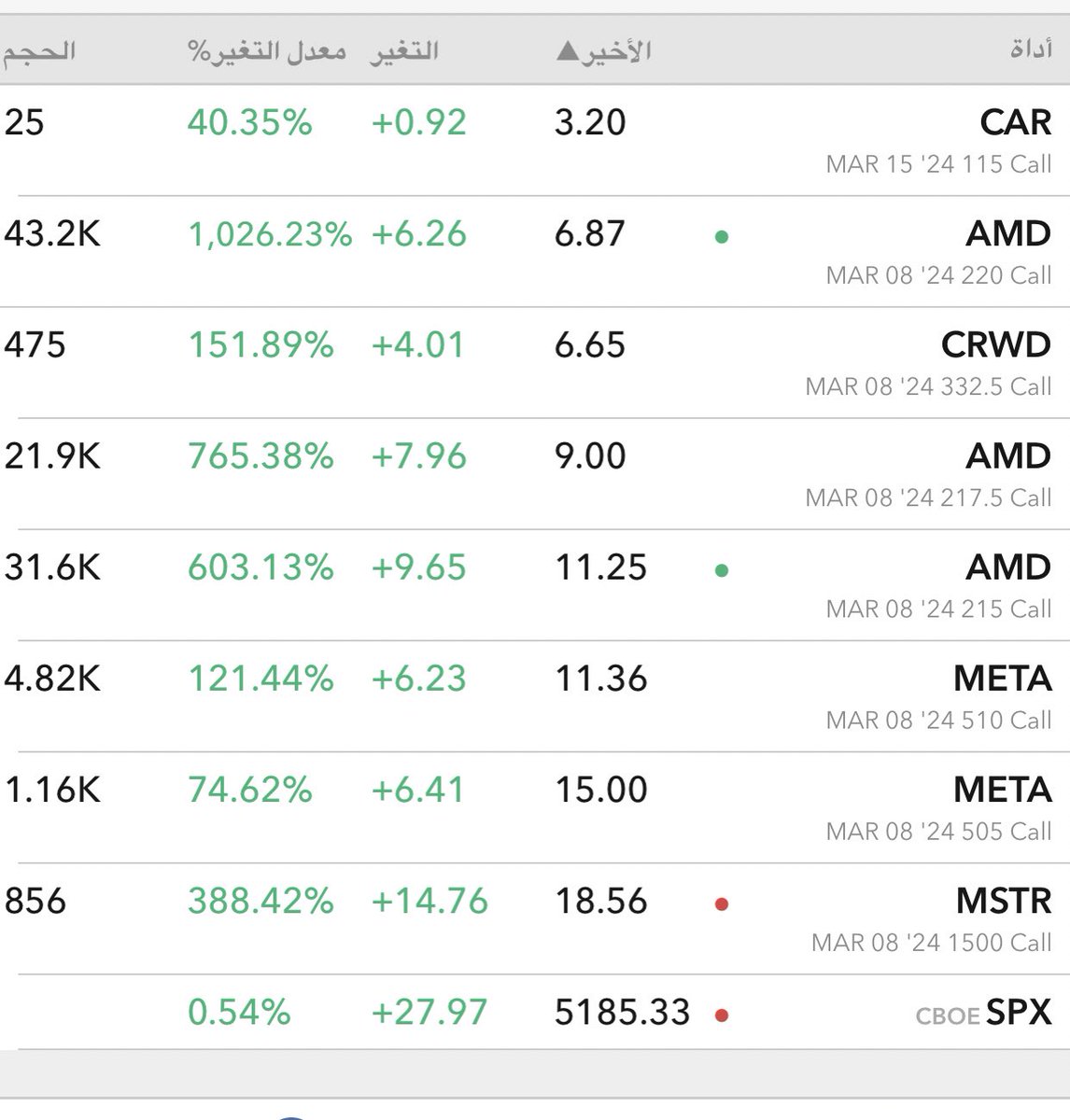The width and height of the screenshot is (1070, 1120).
Task: Select MAR 08 '24 217.5 Call text
Action: pyautogui.click(x=928, y=497)
